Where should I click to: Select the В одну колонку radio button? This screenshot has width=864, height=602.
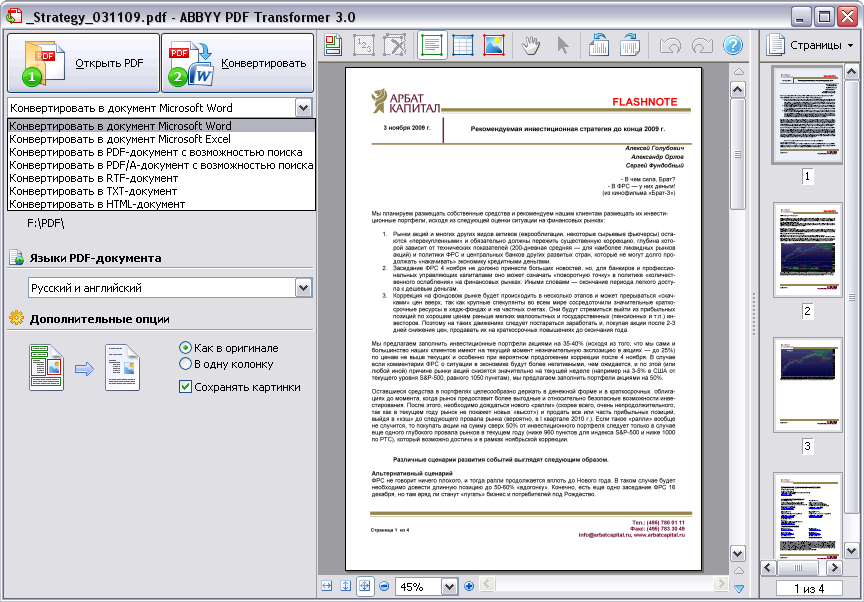click(x=185, y=364)
